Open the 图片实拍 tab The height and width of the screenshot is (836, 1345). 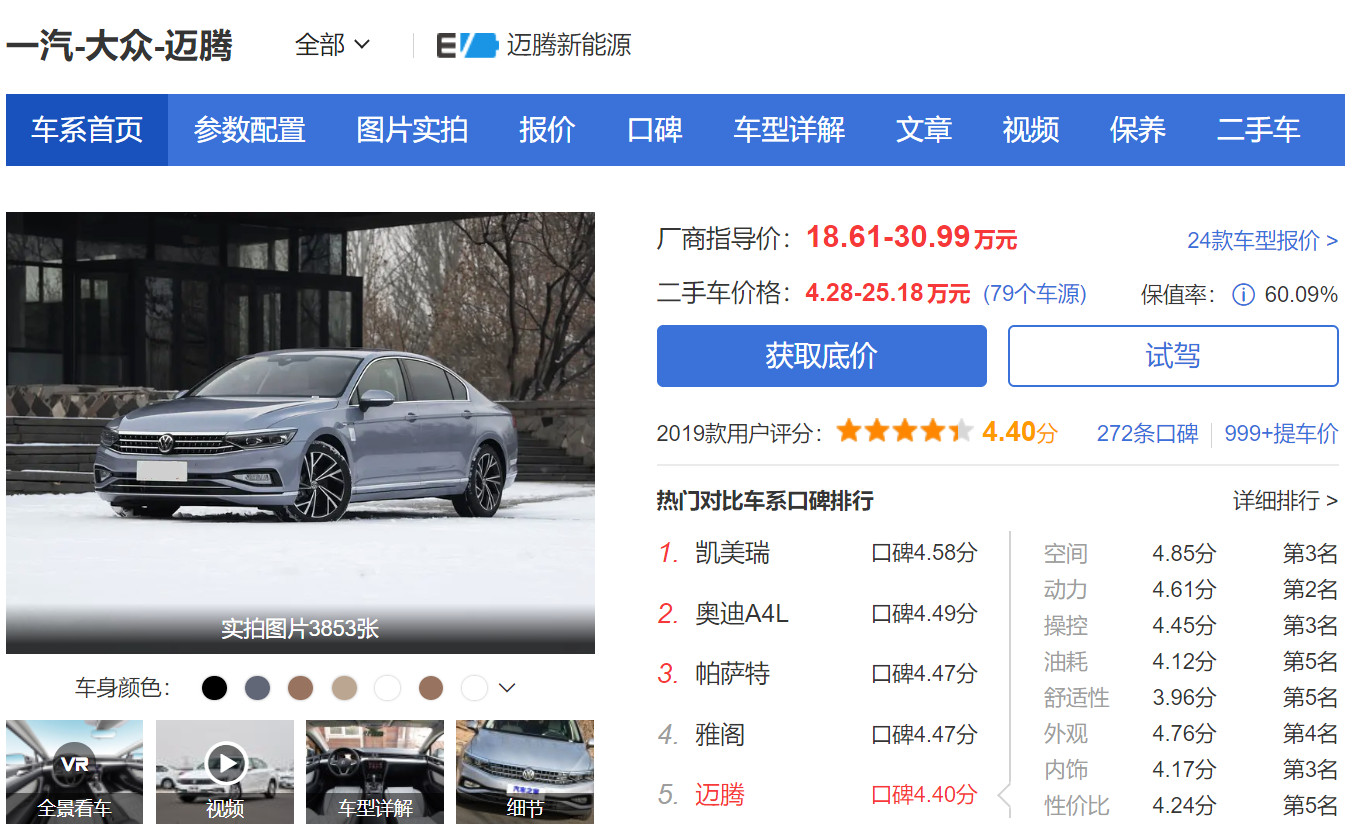[412, 130]
